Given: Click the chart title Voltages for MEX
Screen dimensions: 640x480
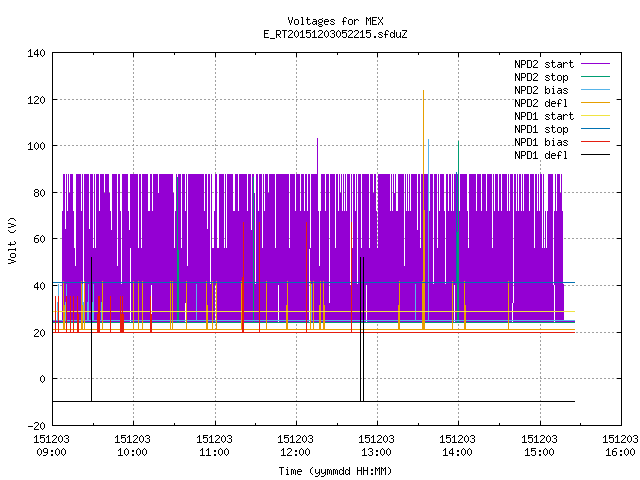Looking at the screenshot, I should coord(335,21).
